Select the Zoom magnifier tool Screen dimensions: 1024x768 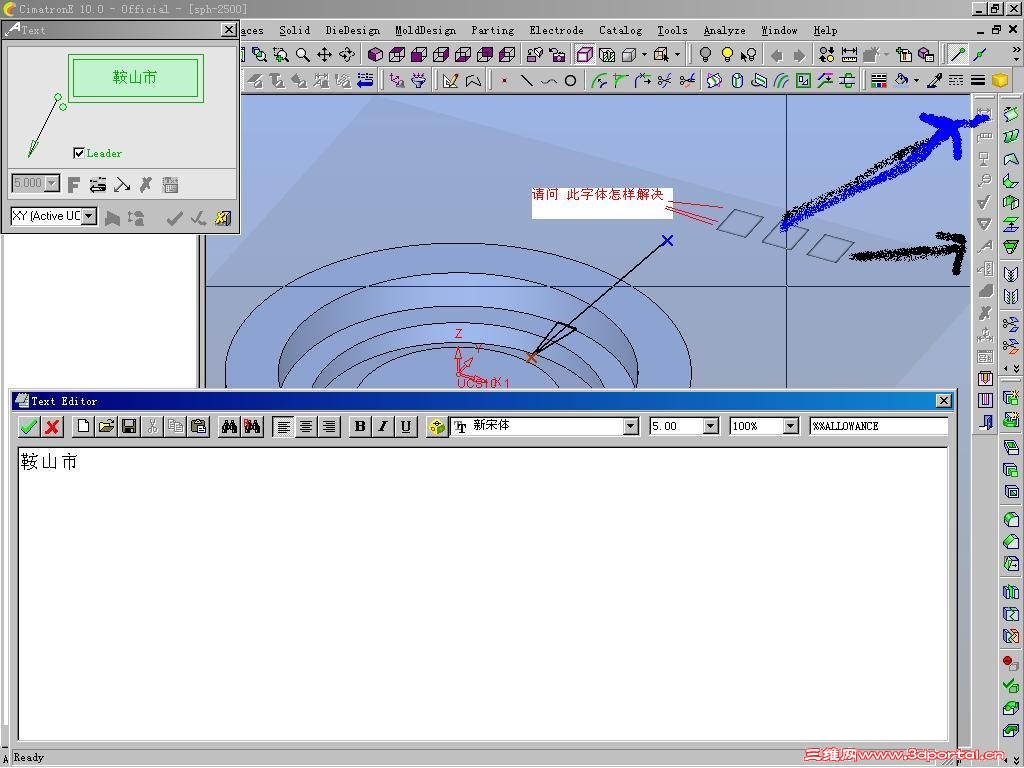coord(302,55)
